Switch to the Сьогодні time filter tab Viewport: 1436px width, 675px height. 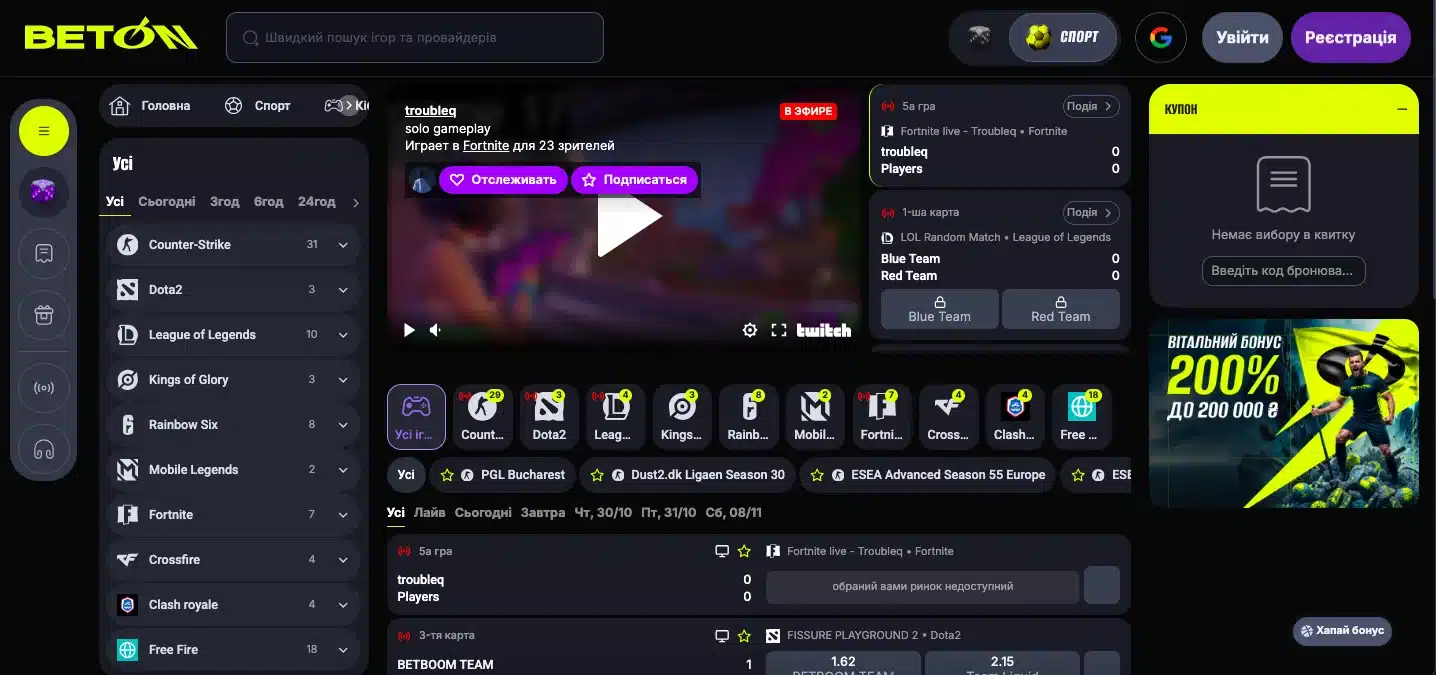(167, 202)
